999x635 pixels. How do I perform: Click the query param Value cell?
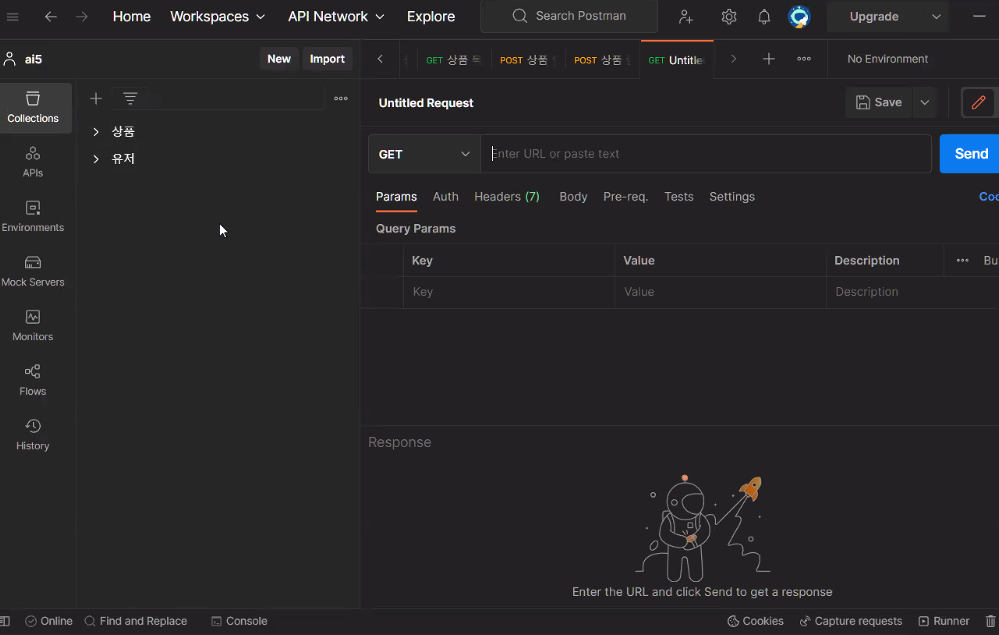(x=721, y=292)
